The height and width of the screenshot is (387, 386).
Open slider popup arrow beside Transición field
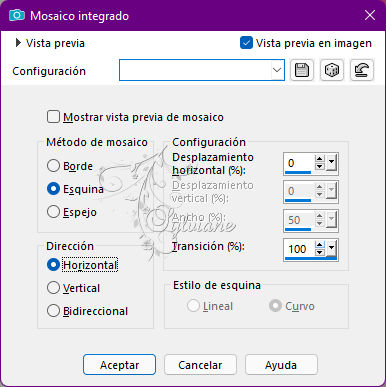(x=331, y=248)
